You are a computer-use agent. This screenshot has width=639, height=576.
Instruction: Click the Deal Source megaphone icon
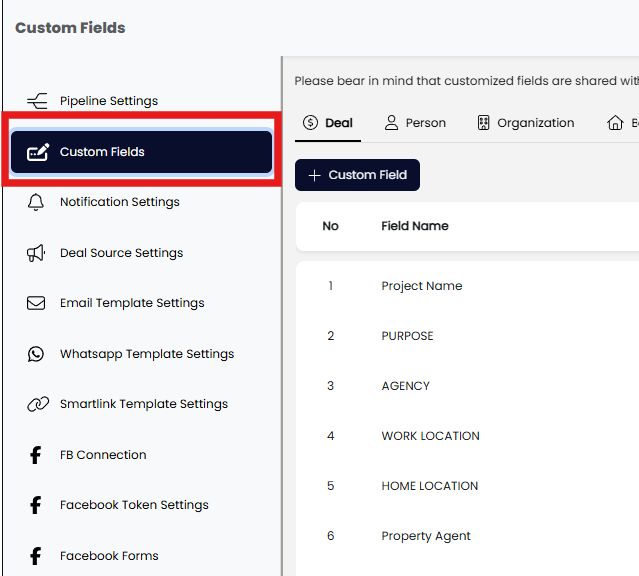(37, 253)
